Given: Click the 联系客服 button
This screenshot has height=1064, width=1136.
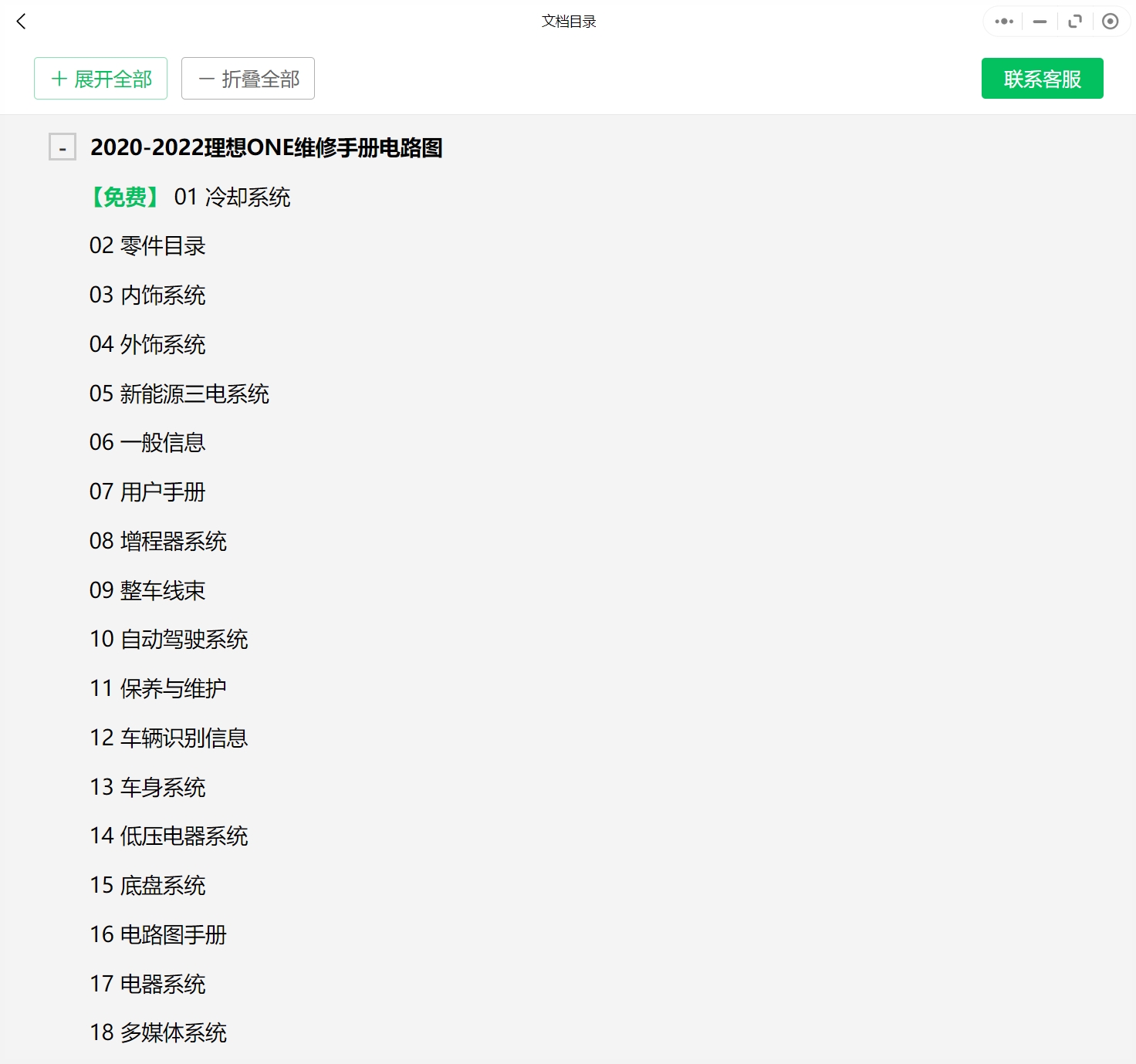Looking at the screenshot, I should tap(1042, 78).
